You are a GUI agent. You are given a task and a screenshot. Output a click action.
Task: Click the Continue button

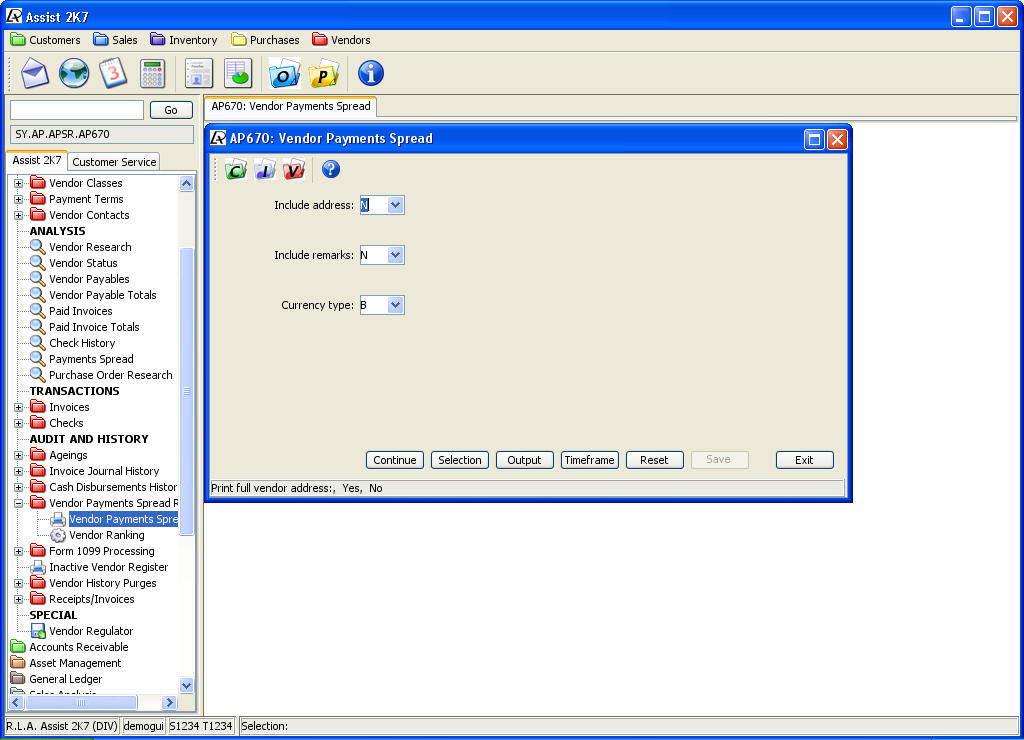pyautogui.click(x=394, y=460)
